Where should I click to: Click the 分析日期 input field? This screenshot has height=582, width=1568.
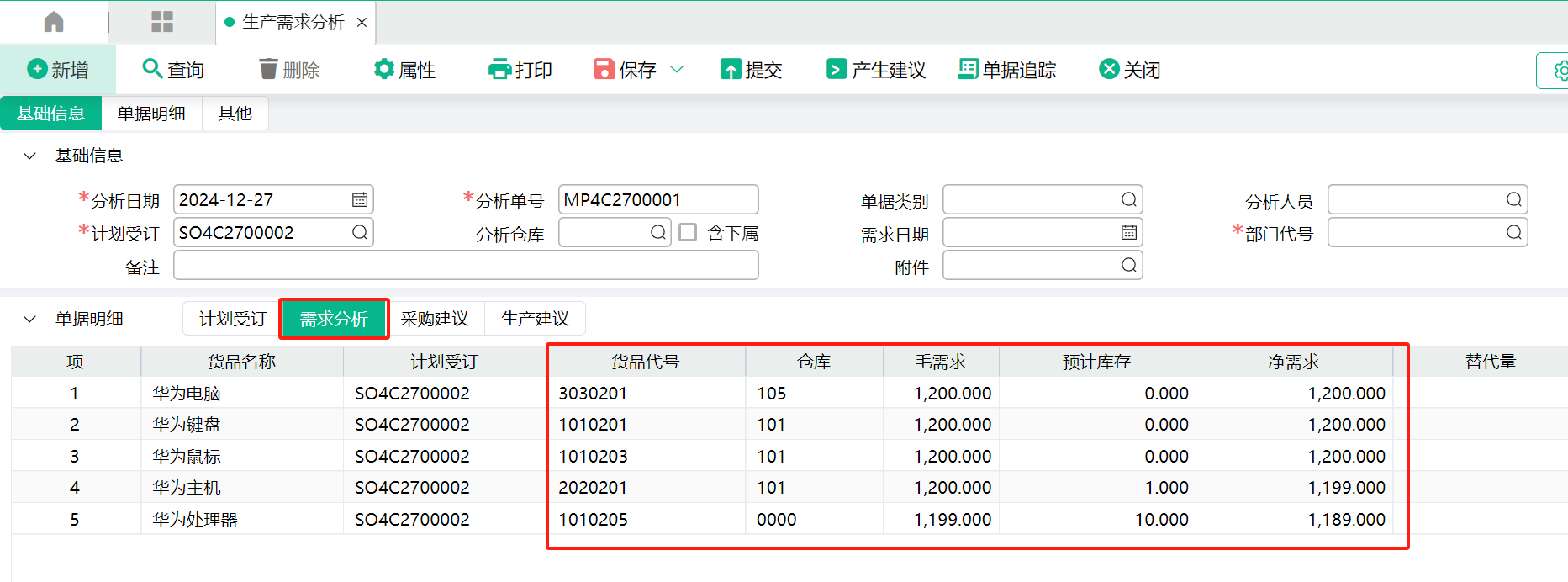point(273,200)
